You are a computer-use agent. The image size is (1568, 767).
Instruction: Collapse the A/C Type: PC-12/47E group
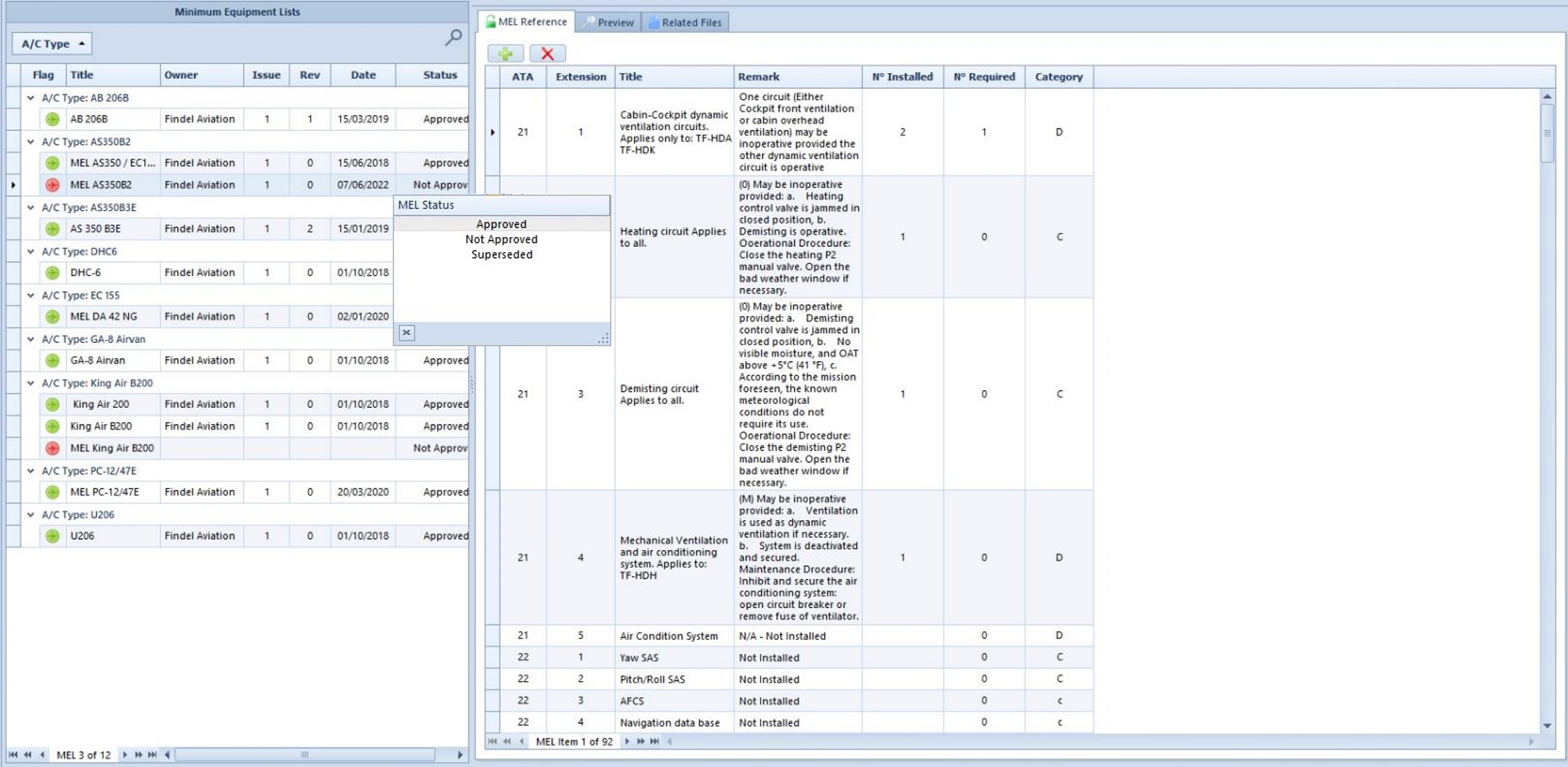point(30,471)
